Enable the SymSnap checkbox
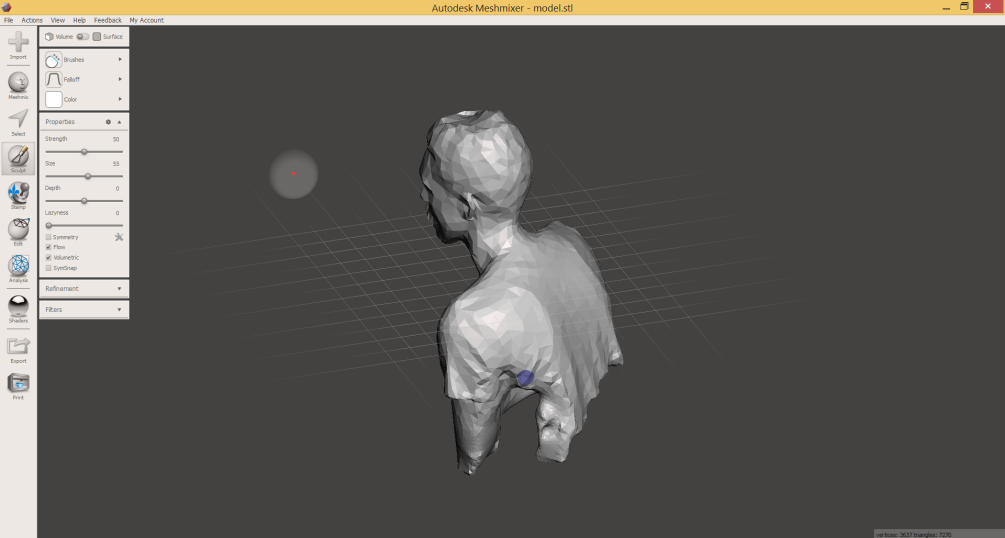The height and width of the screenshot is (538, 1005). point(48,268)
